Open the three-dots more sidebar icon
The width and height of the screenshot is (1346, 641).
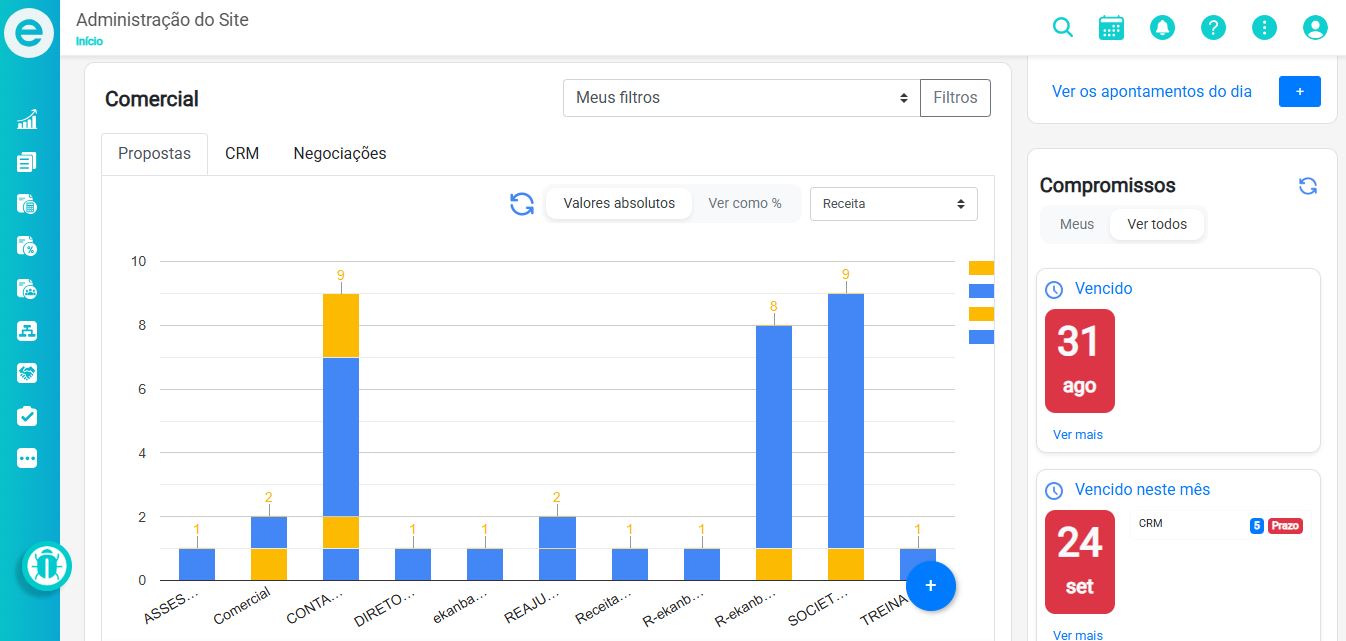(x=27, y=458)
